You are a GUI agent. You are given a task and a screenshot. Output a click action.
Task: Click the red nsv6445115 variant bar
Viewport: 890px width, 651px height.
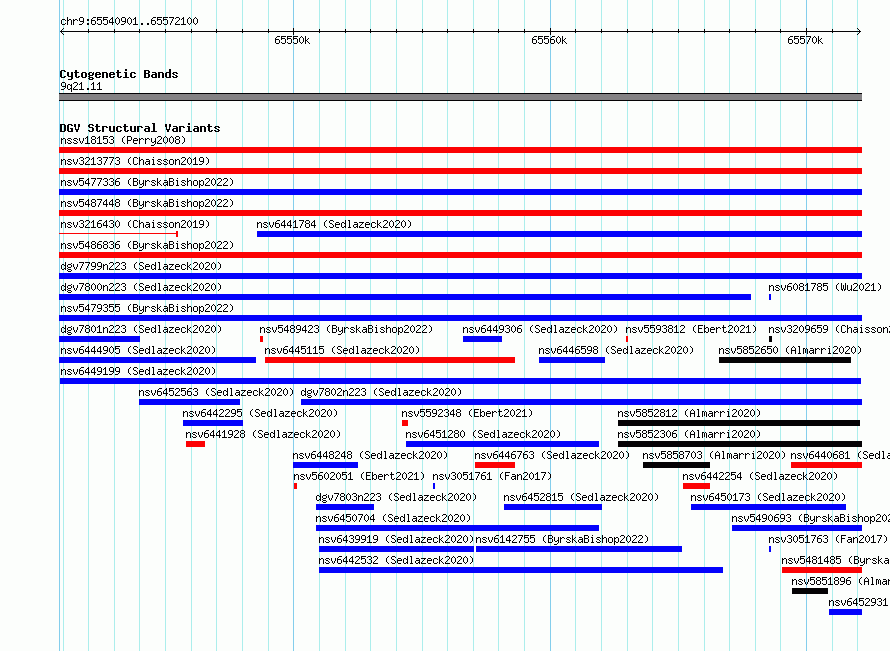390,360
